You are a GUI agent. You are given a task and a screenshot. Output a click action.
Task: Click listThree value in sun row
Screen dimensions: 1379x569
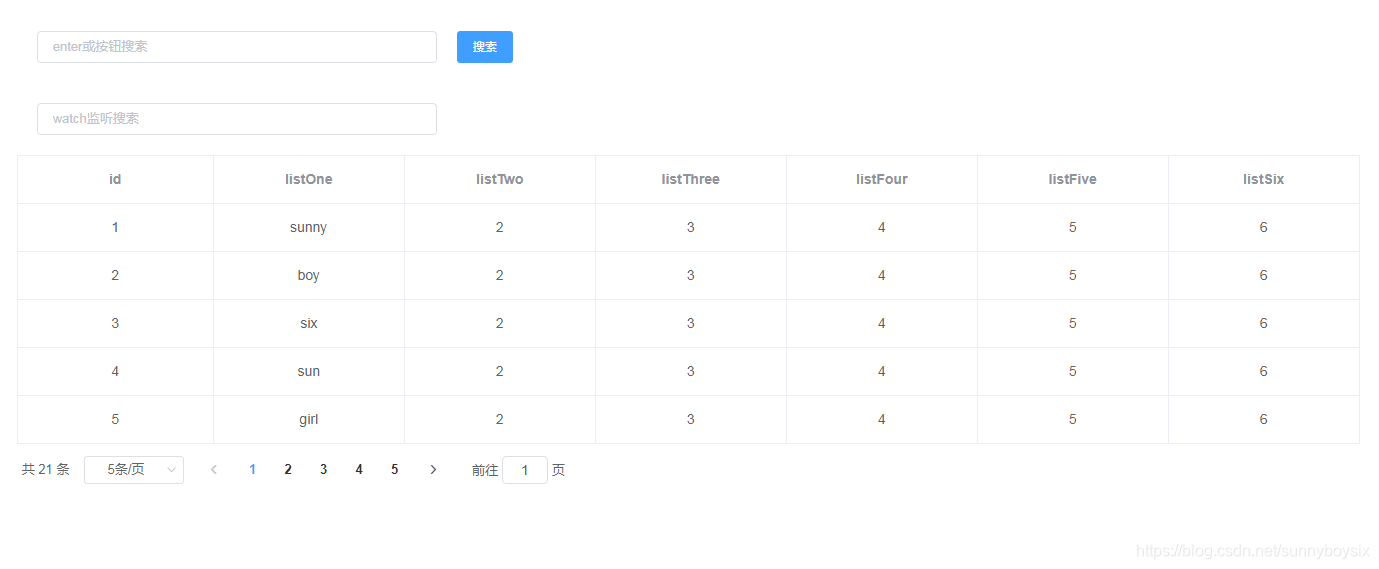pyautogui.click(x=691, y=372)
